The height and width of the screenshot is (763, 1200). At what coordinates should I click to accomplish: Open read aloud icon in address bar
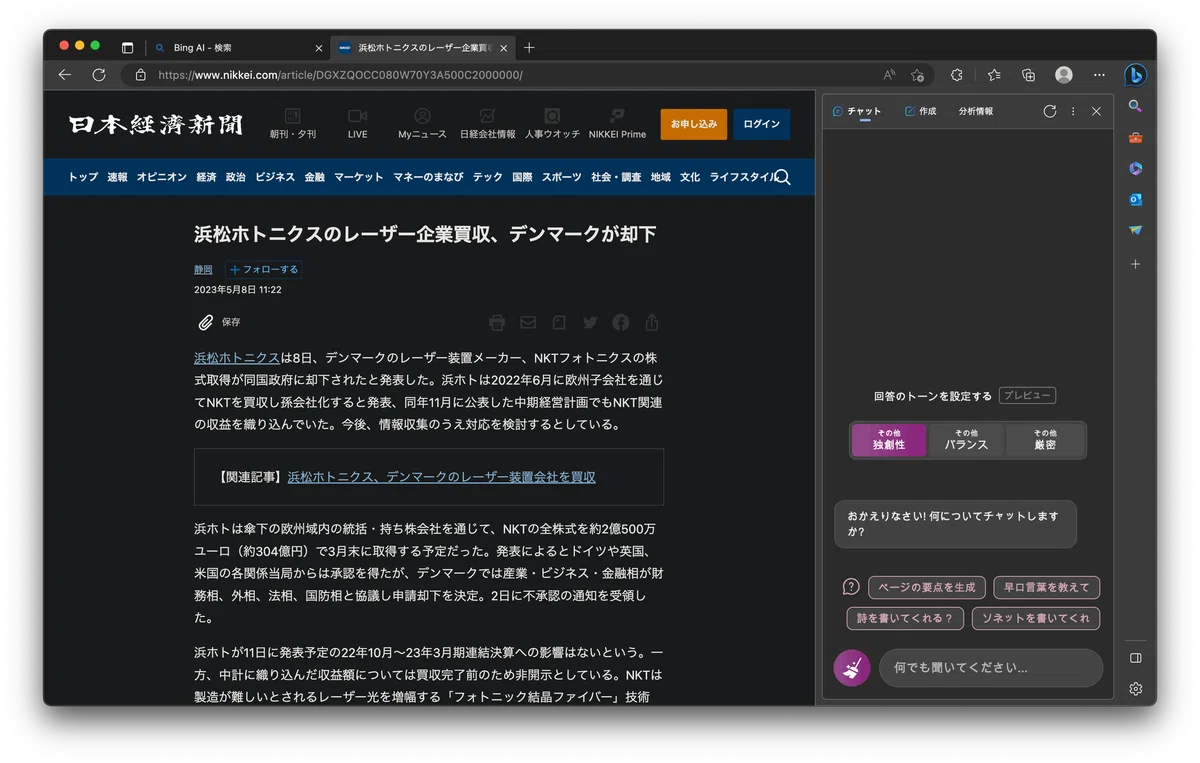click(x=890, y=75)
